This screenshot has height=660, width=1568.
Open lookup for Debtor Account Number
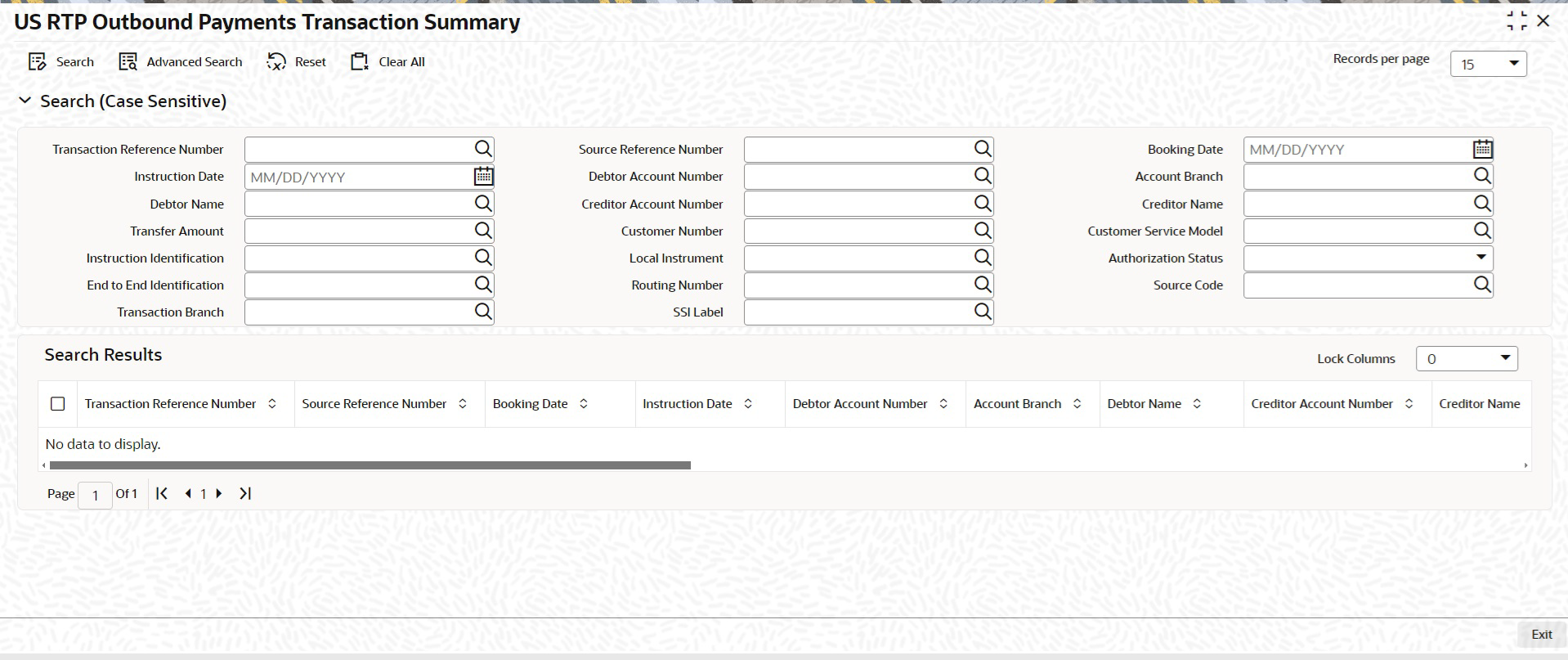[983, 176]
